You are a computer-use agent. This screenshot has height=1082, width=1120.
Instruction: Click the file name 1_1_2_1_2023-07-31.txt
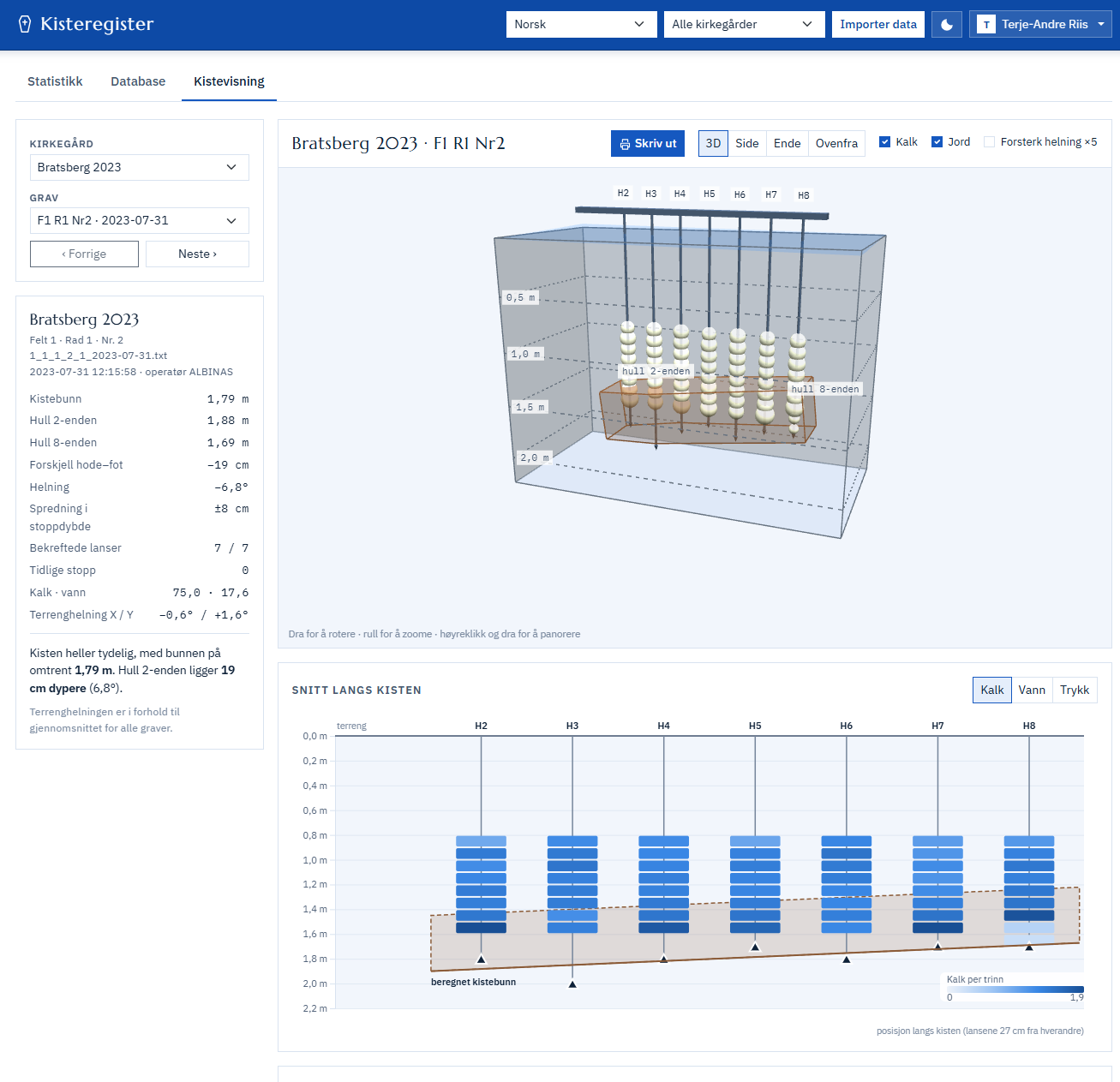(x=99, y=356)
